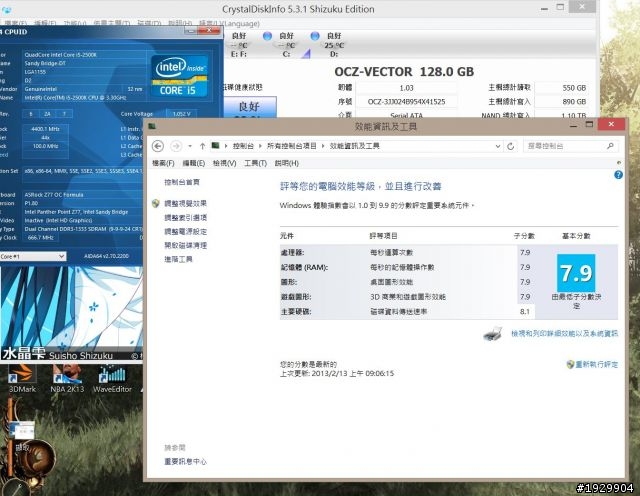The height and width of the screenshot is (496, 640).
Task: Open 調整索引選項
Action: 185,218
